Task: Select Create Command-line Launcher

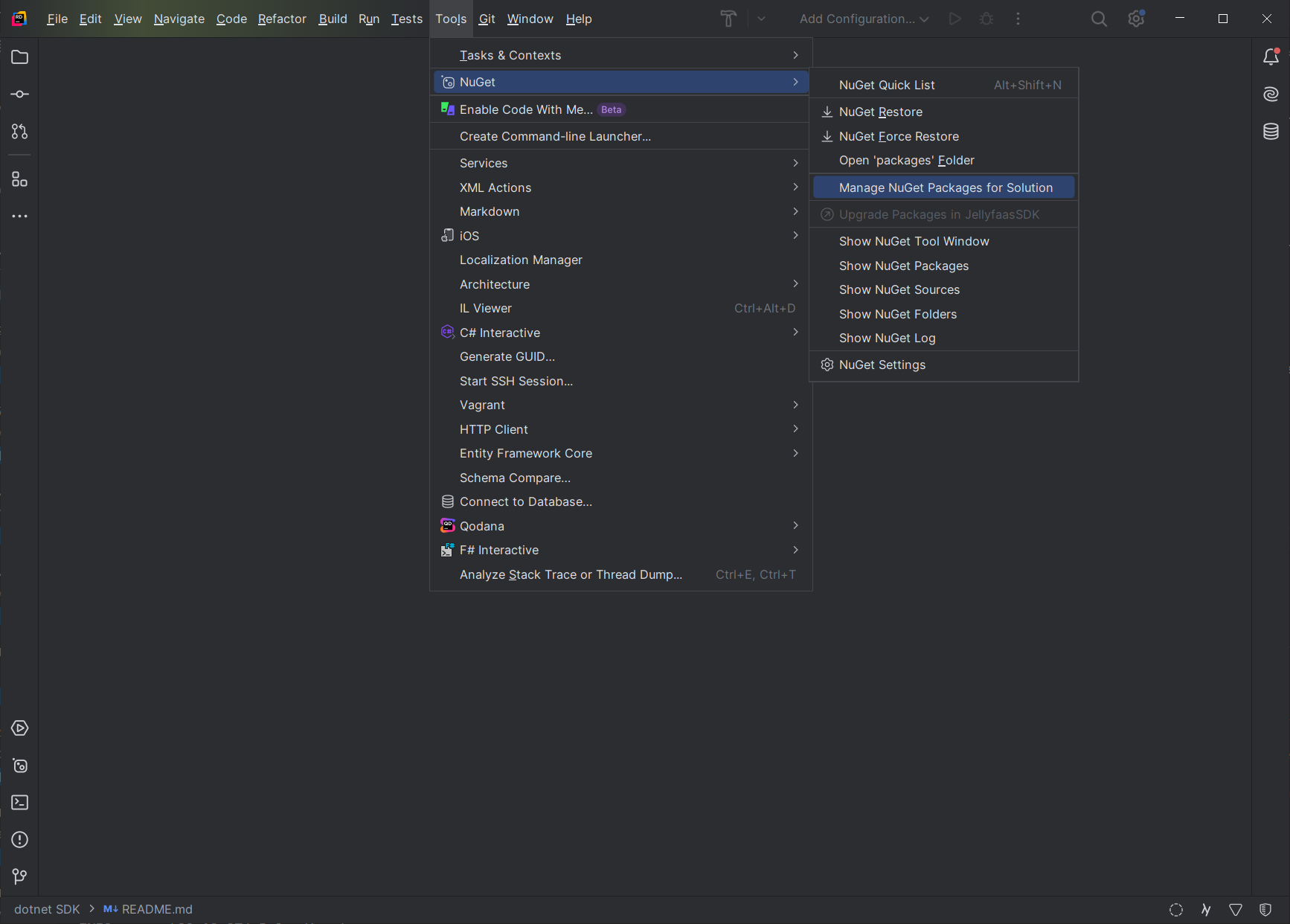Action: [x=621, y=136]
